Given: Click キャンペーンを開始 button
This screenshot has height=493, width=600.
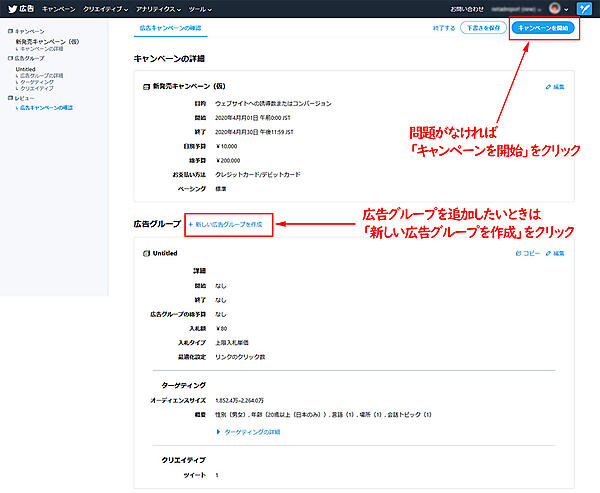Looking at the screenshot, I should point(543,28).
